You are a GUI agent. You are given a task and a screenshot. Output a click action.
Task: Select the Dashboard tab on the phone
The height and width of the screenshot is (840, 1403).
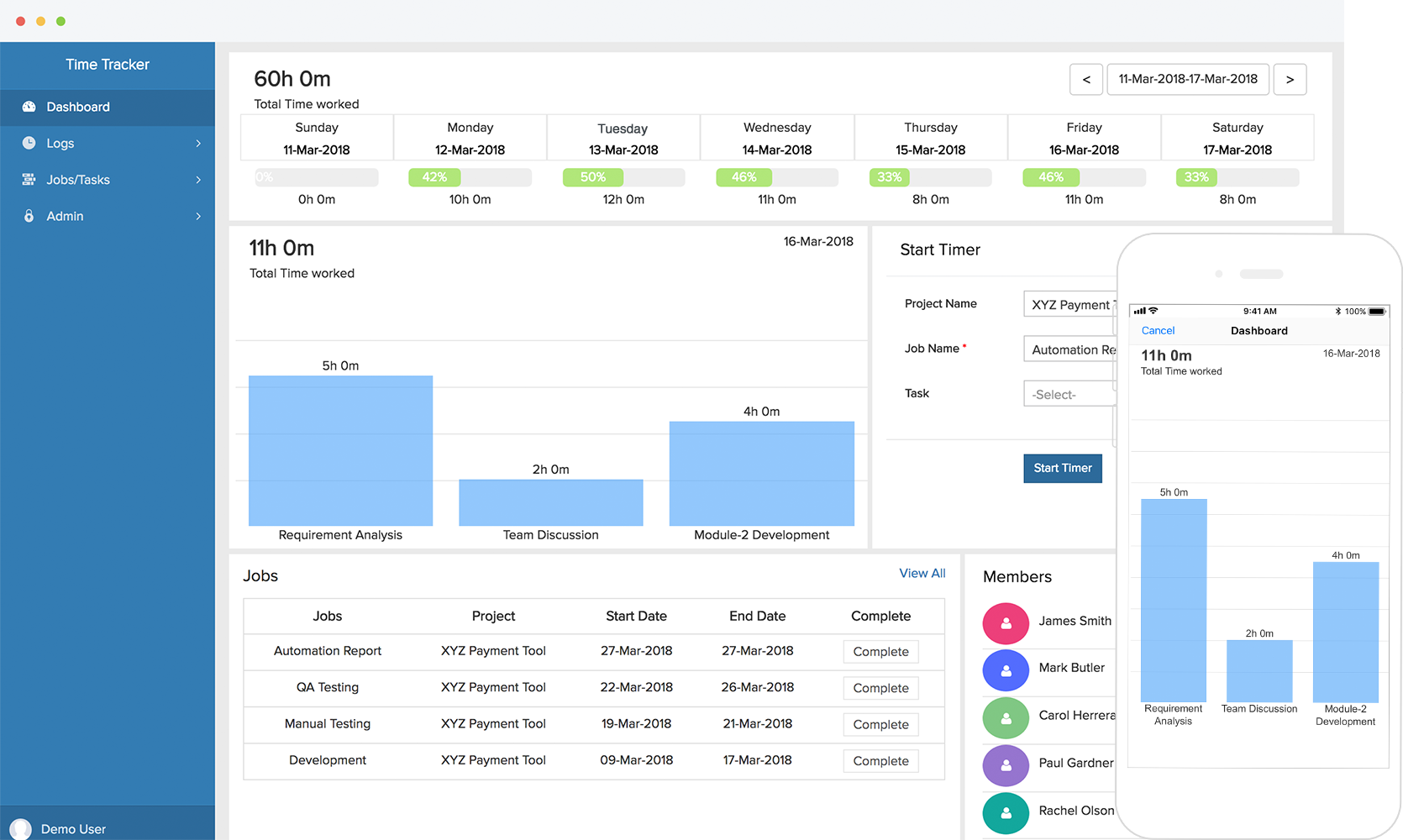1258,330
